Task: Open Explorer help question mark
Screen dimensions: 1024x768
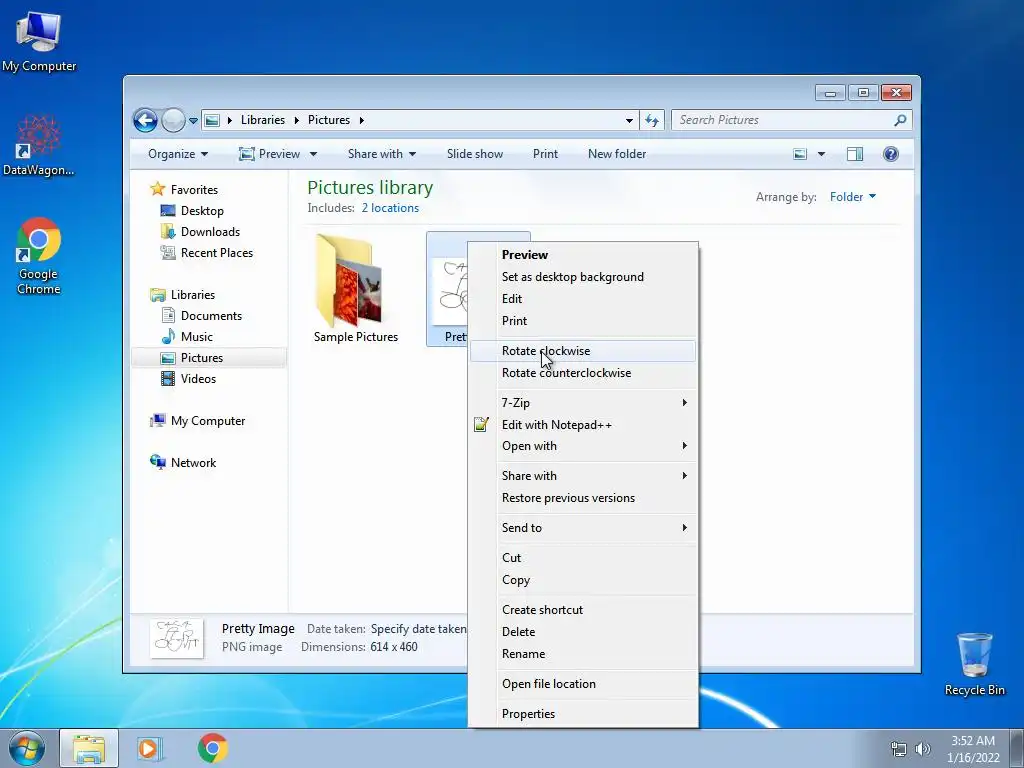Action: click(891, 154)
